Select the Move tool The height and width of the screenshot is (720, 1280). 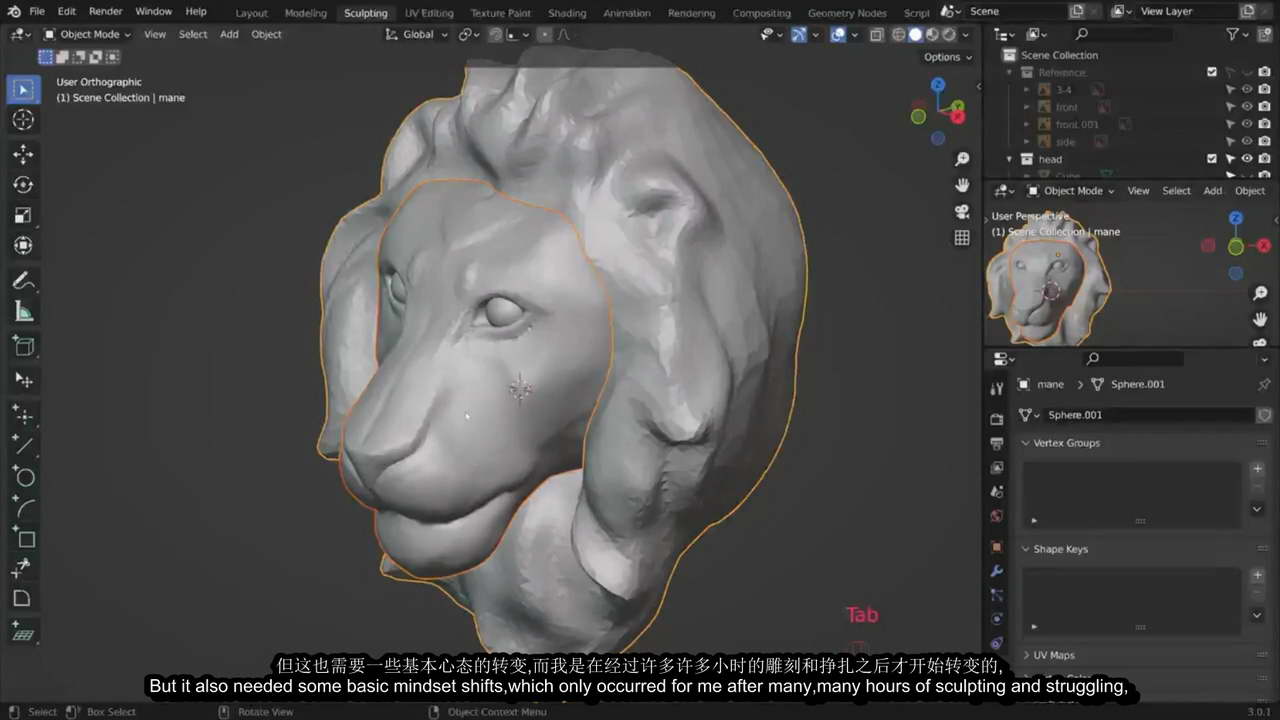click(22, 154)
